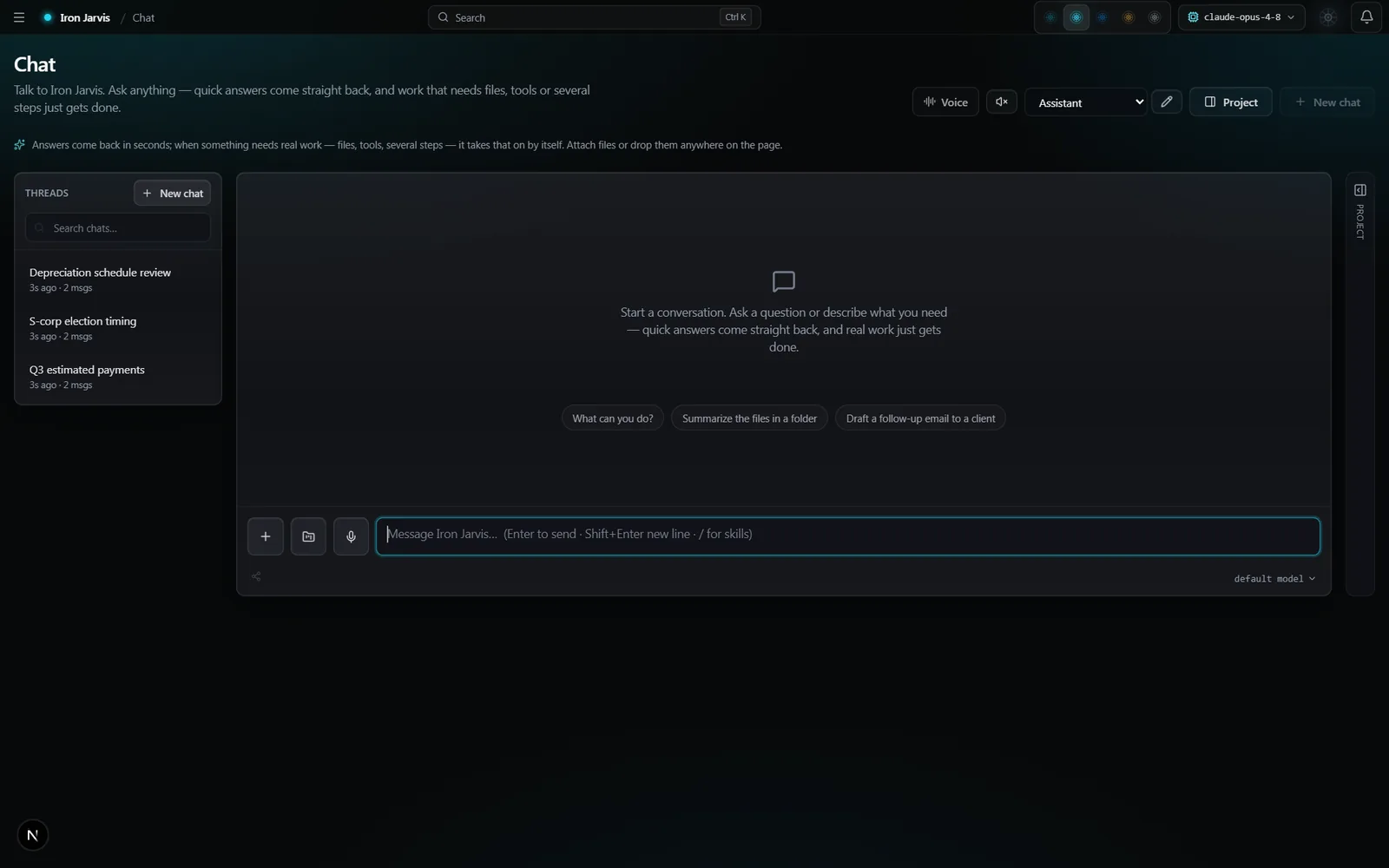
Task: Click New chat in the Threads panel
Action: coord(172,193)
